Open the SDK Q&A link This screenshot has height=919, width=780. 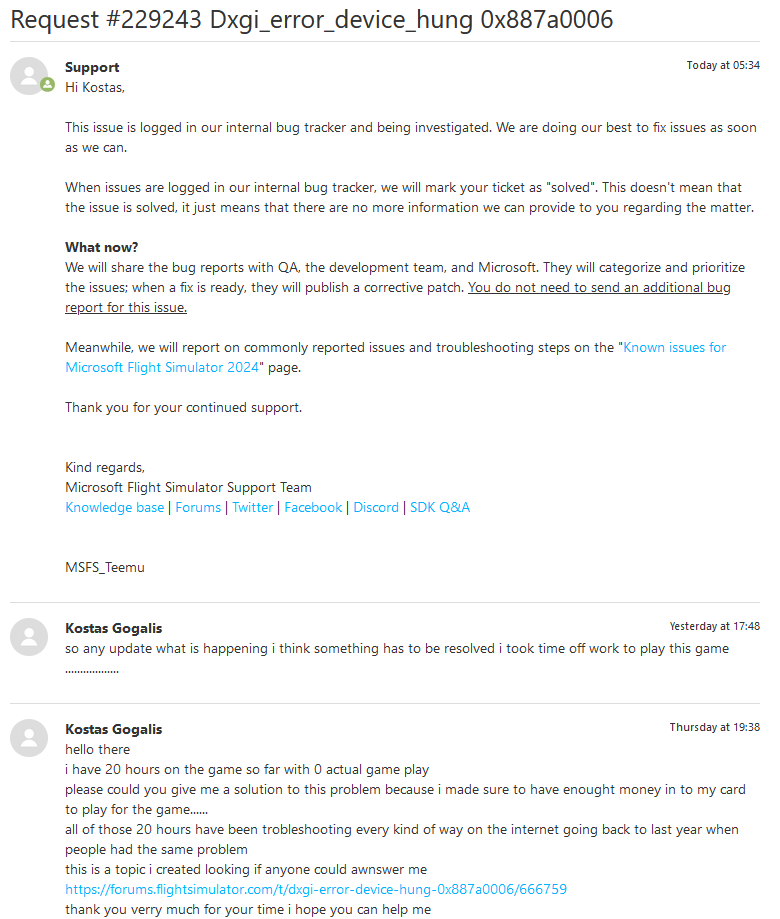click(x=440, y=507)
